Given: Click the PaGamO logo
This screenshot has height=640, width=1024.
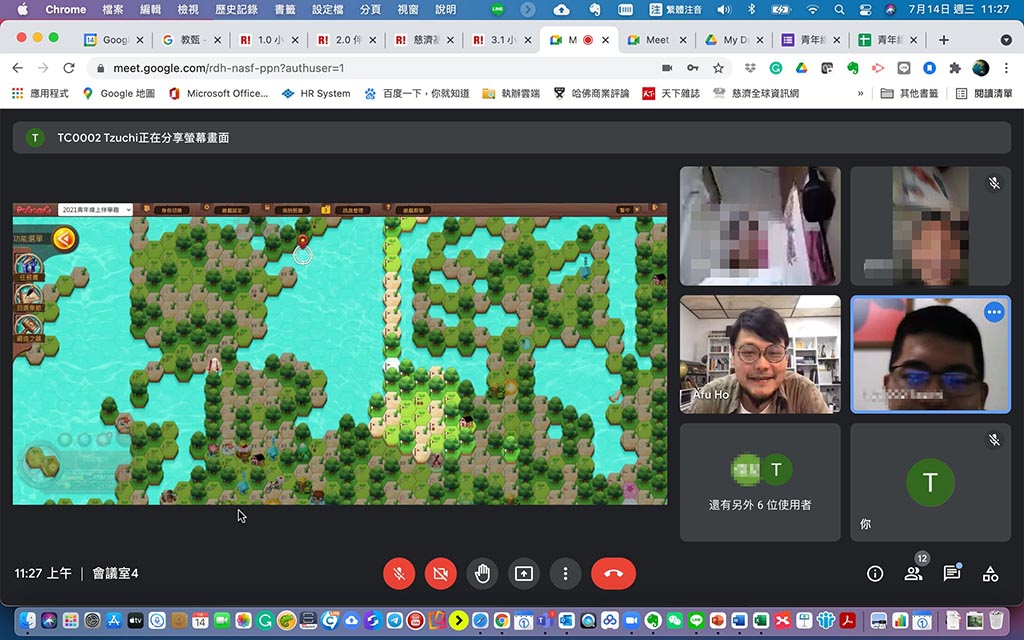Looking at the screenshot, I should [33, 210].
